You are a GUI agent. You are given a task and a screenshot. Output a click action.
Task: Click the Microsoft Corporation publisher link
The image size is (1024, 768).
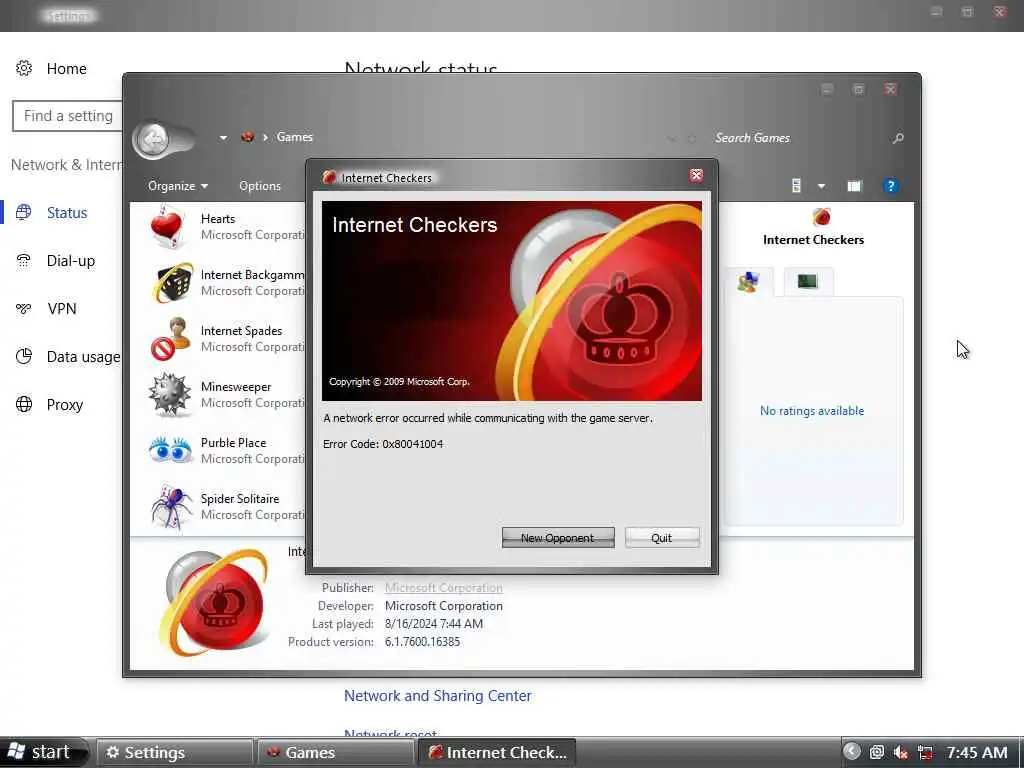pos(443,588)
